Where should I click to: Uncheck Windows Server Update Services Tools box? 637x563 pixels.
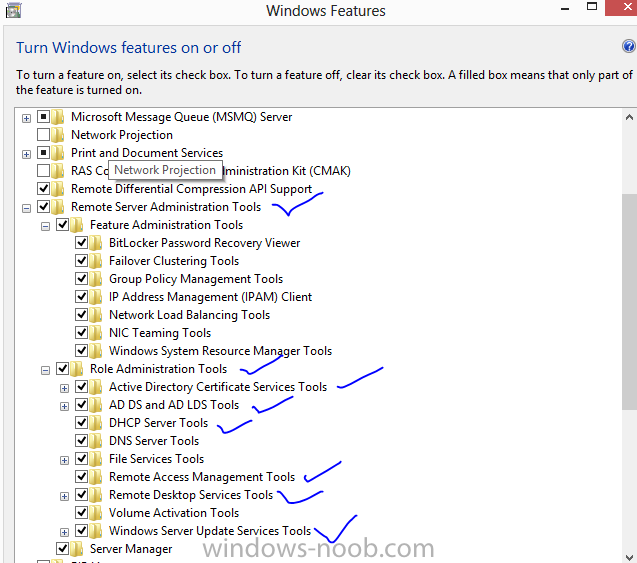tap(82, 530)
